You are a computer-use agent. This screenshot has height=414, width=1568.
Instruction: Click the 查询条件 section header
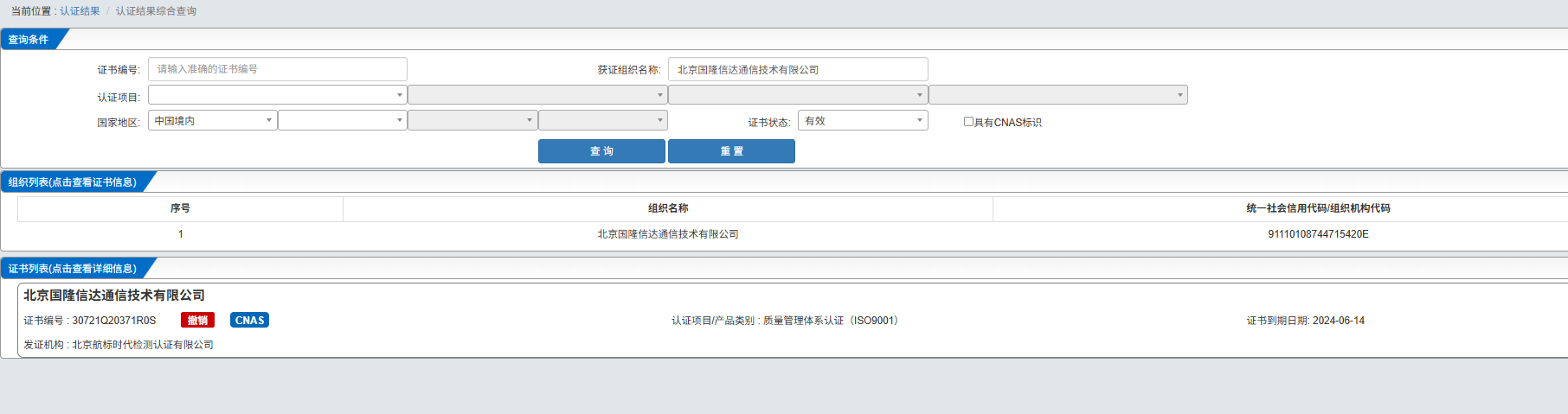(x=29, y=40)
